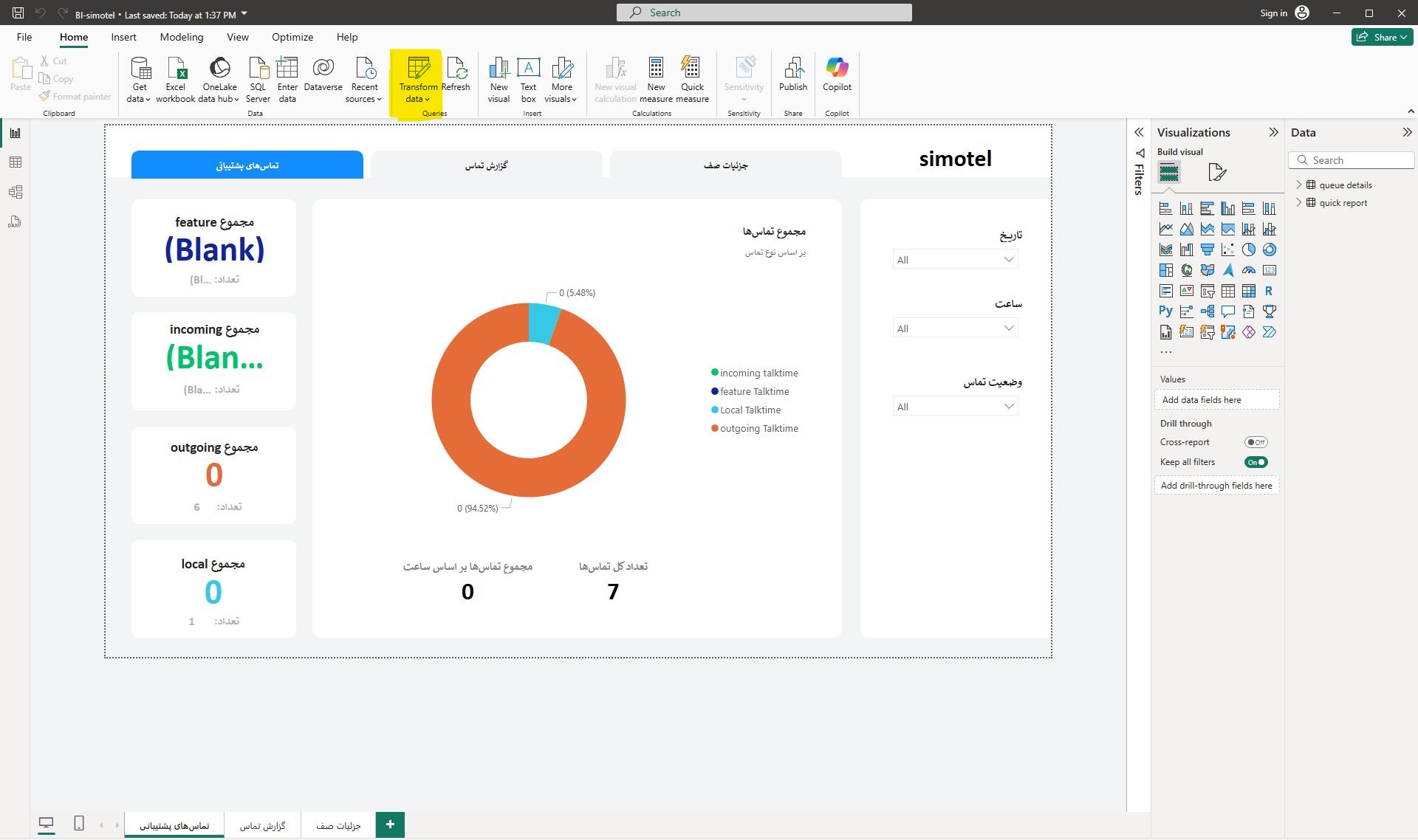Choose the funnel chart visual icon
Screen dimensions: 1418x840
tap(1208, 249)
